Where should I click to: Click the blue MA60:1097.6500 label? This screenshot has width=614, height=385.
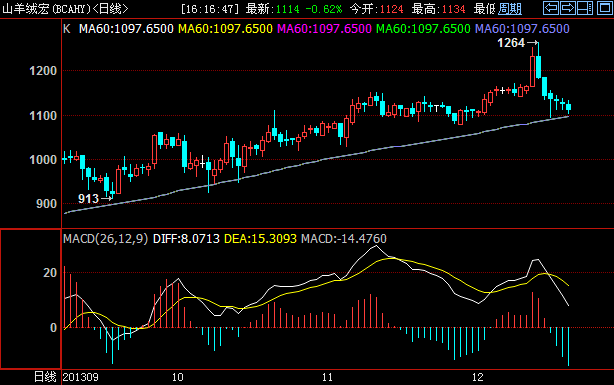coord(522,29)
